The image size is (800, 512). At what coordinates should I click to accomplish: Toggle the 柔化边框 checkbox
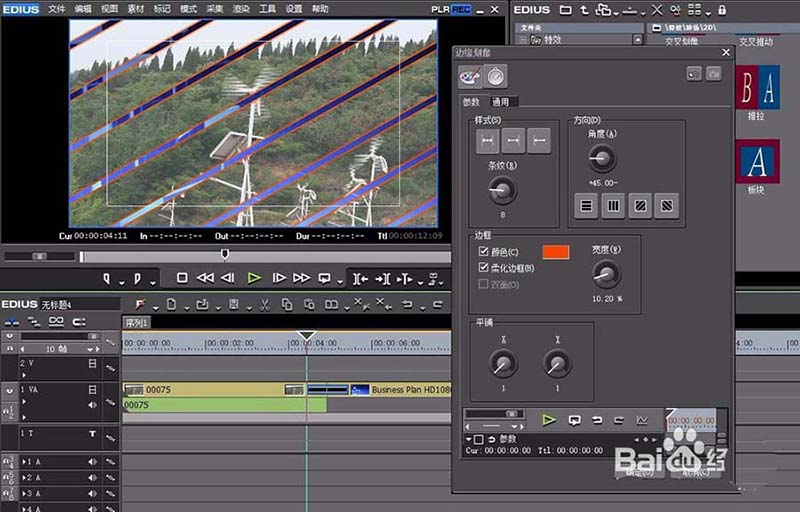[483, 267]
